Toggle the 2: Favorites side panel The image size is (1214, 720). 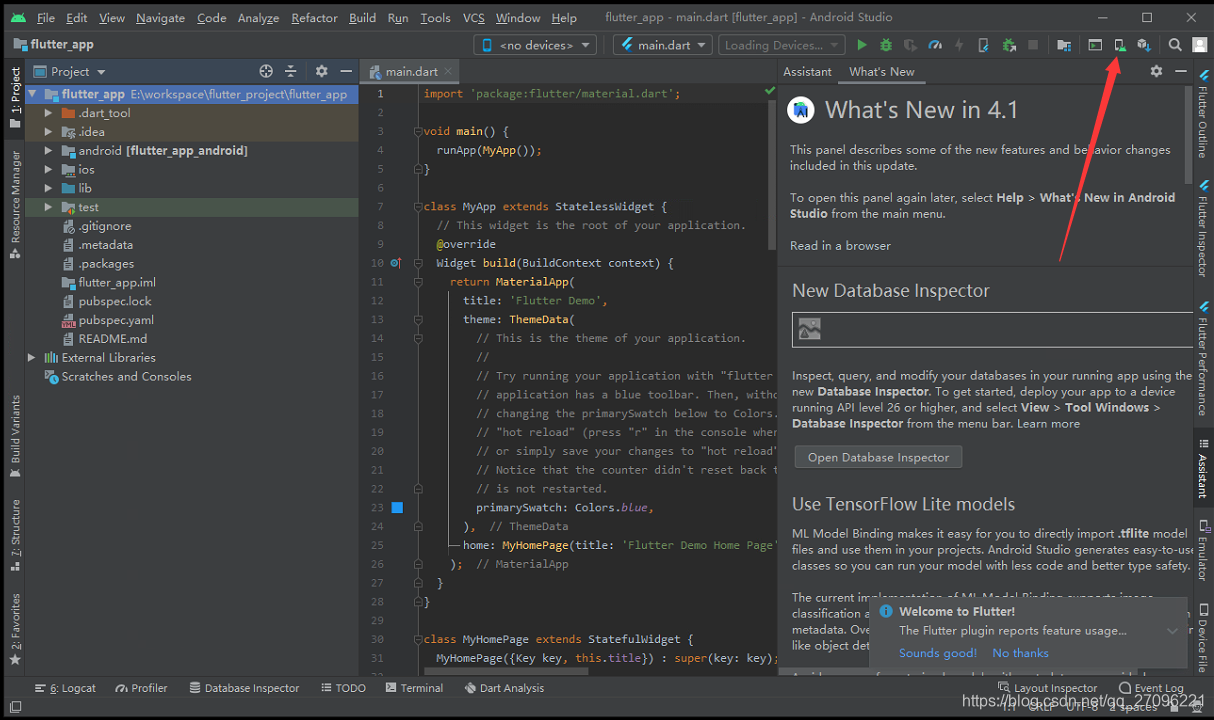(15, 630)
